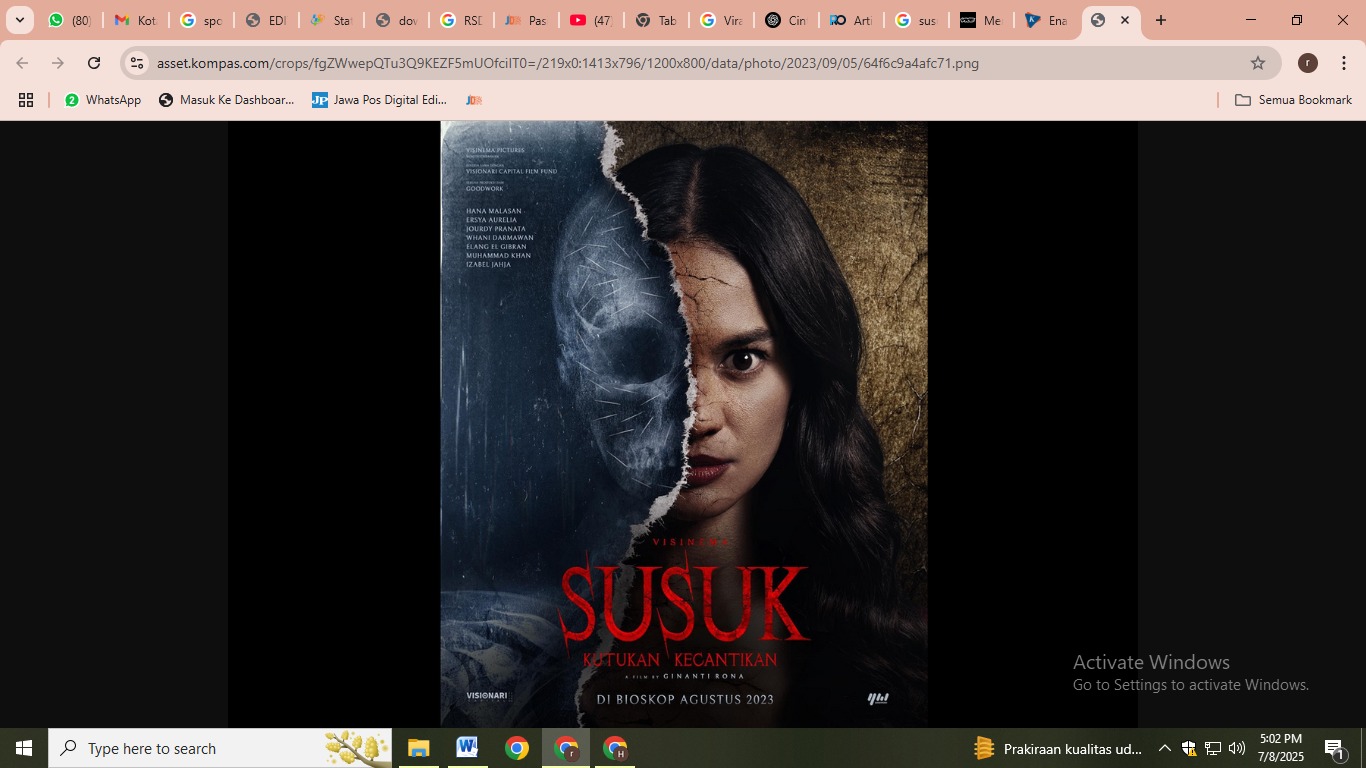Click the taskbar search box
The image size is (1366, 768).
220,748
